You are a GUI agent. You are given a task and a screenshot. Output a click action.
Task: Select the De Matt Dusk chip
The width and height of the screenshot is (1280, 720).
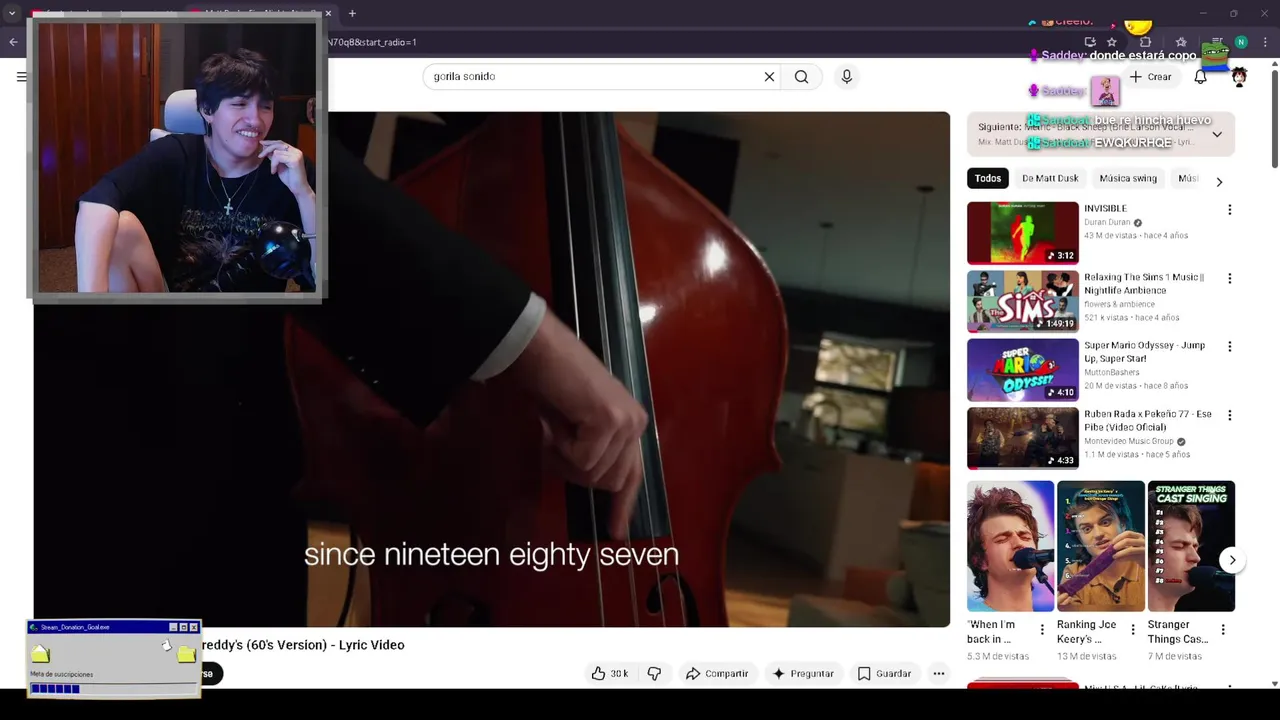(1050, 178)
